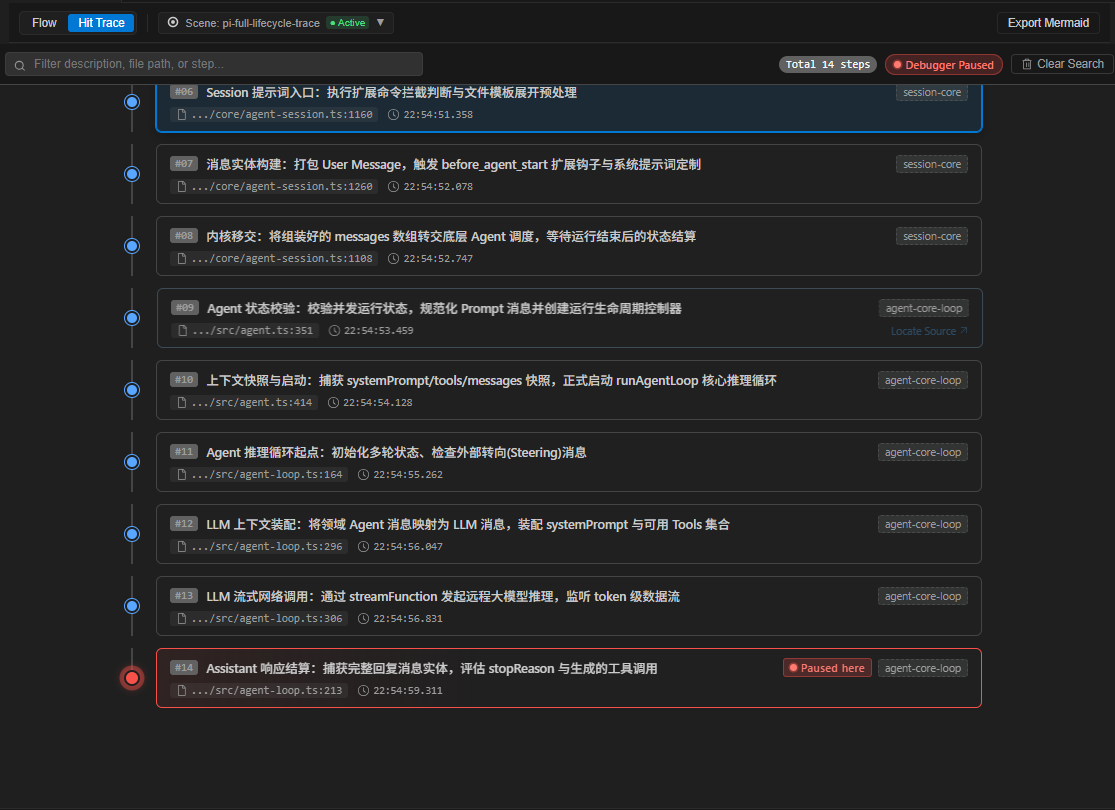Click the trash icon in Clear Search

point(1027,64)
